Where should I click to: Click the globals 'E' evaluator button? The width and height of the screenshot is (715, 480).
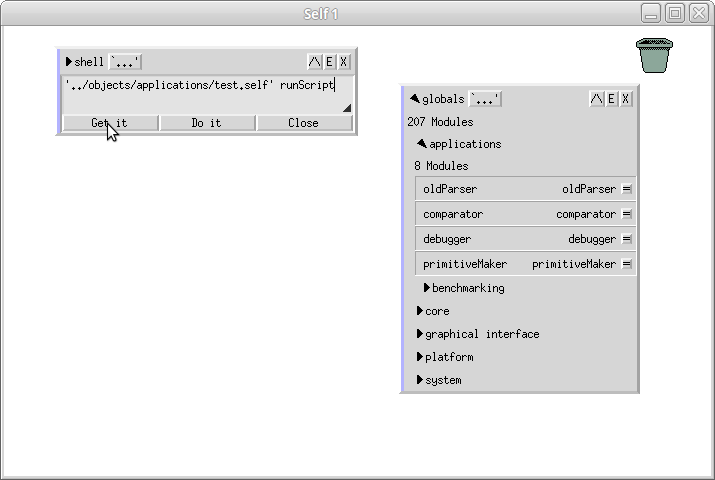coord(611,99)
